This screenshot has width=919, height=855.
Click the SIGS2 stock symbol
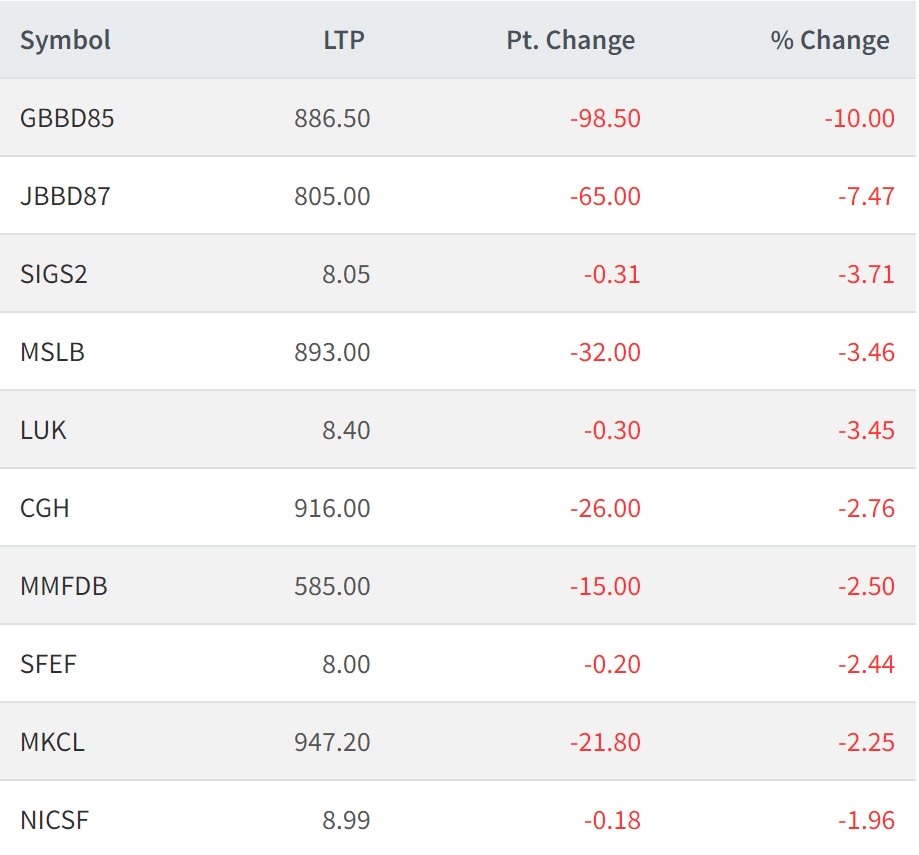click(54, 274)
